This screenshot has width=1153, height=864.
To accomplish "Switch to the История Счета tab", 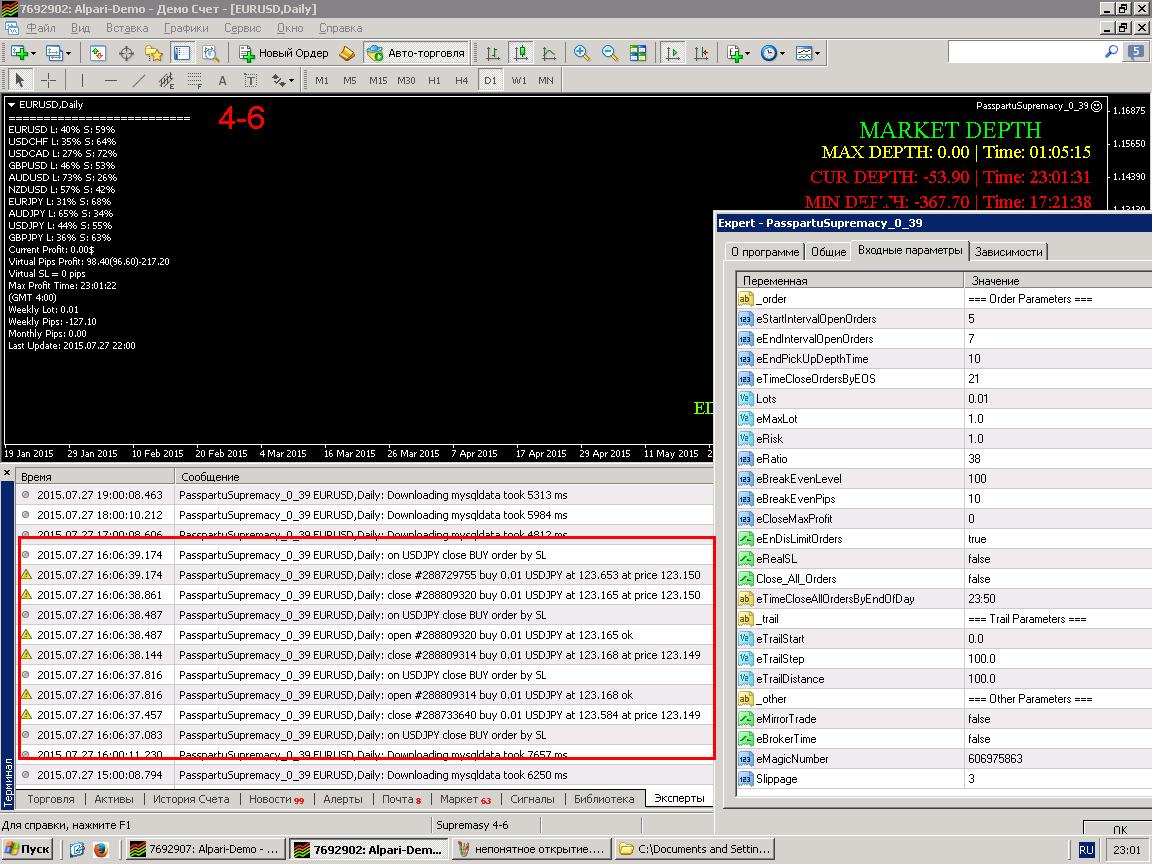I will pos(191,799).
